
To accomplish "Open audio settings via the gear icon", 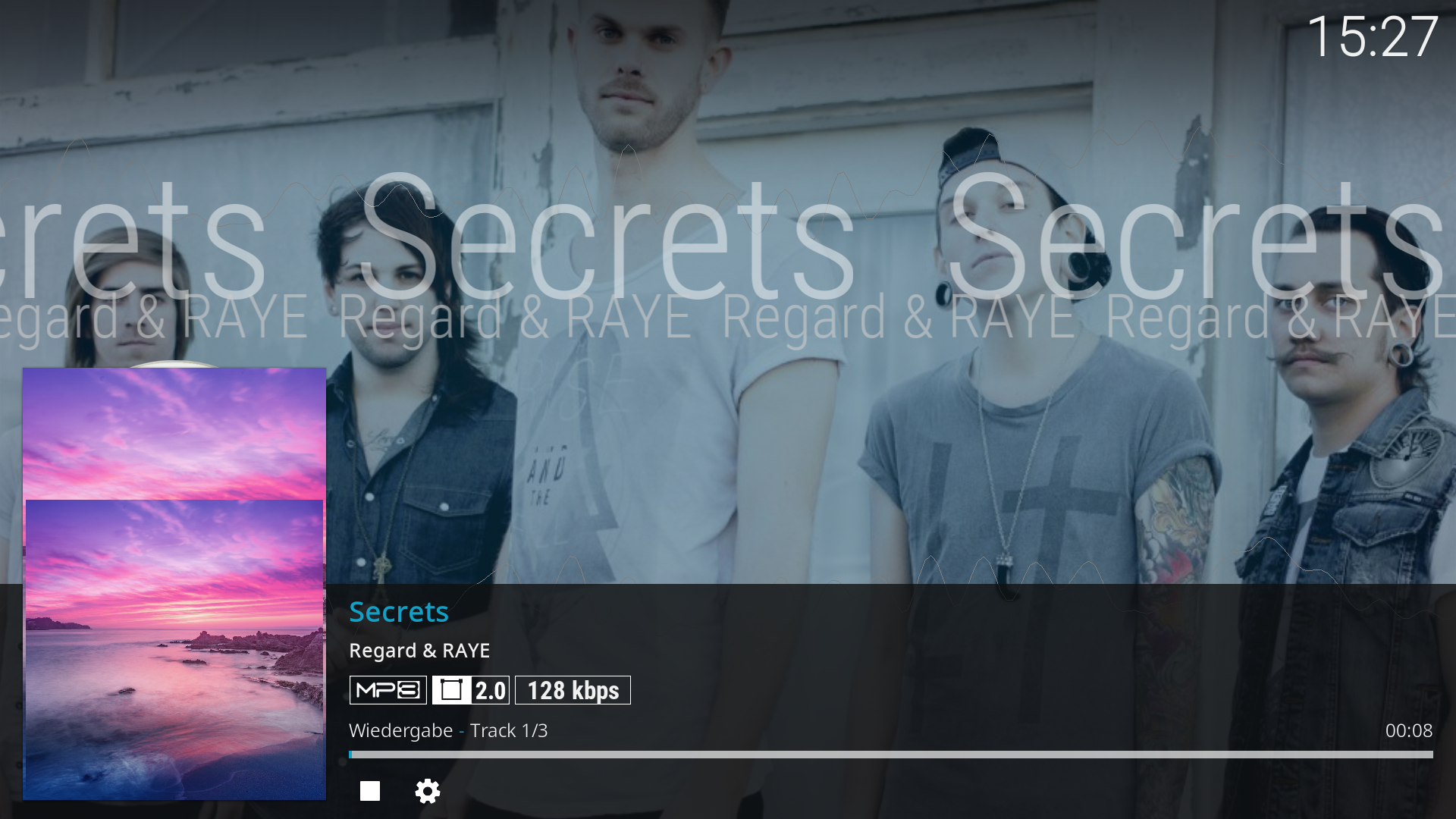I will (428, 791).
